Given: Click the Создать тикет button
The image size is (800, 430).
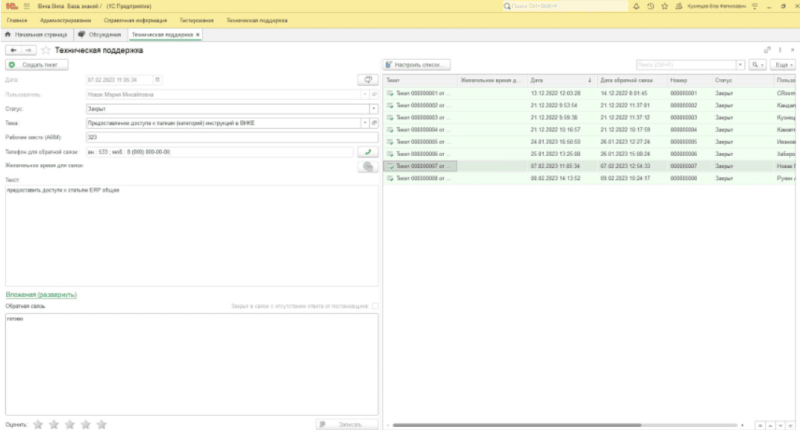Looking at the screenshot, I should pyautogui.click(x=38, y=64).
